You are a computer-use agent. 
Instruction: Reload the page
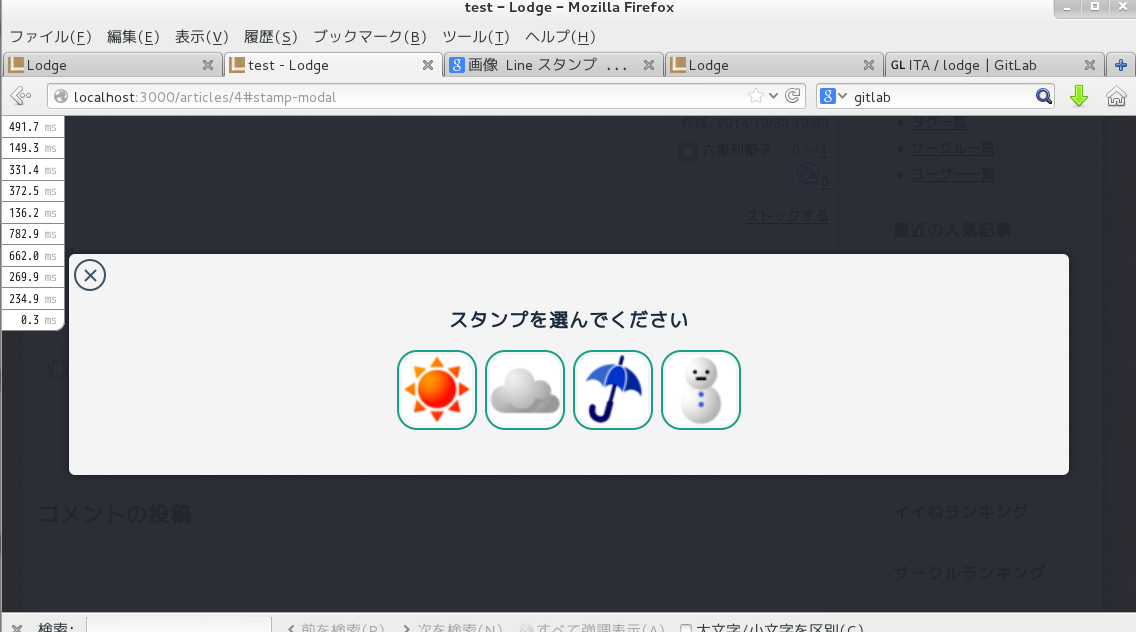click(x=793, y=96)
